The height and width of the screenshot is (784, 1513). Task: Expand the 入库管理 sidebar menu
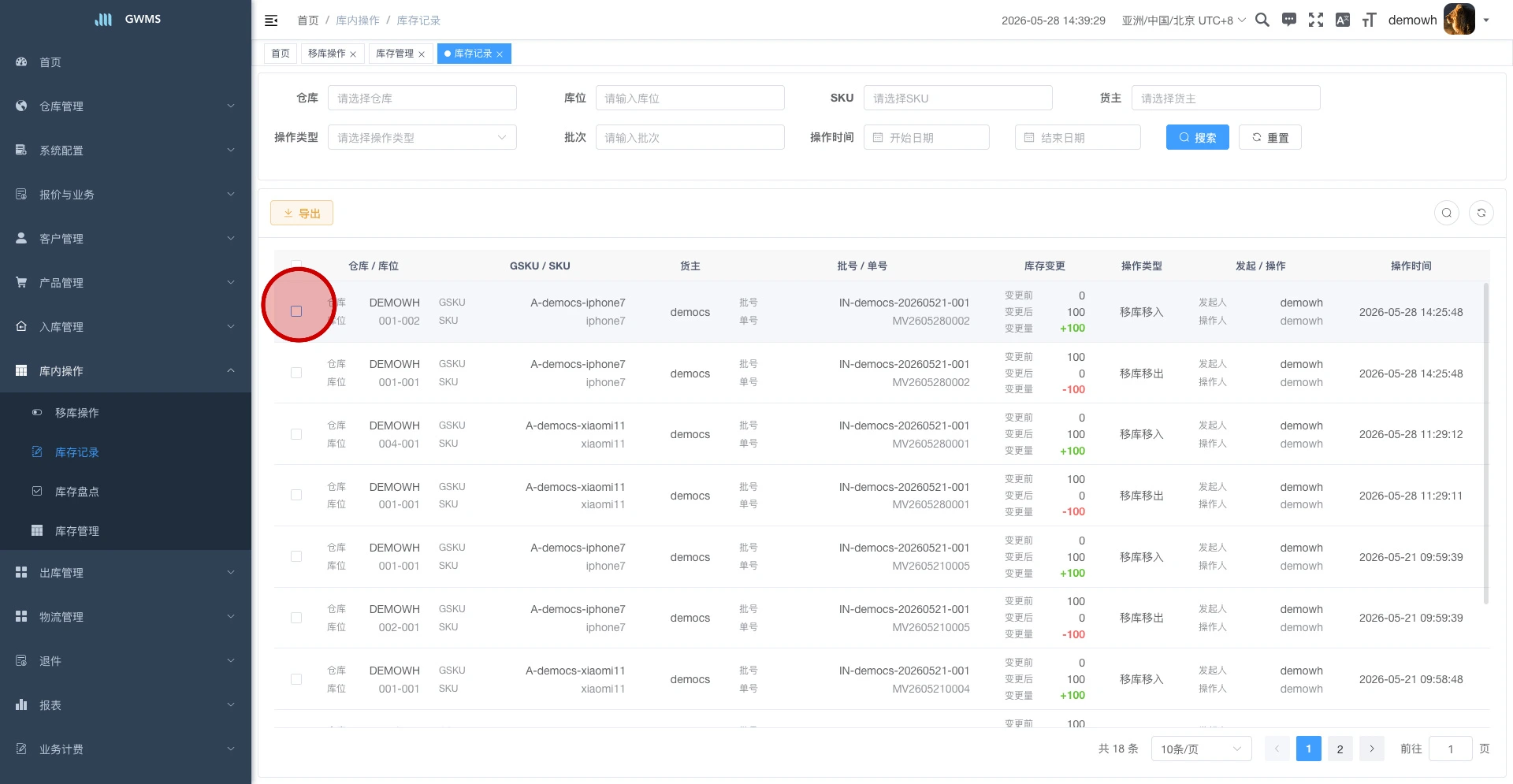click(126, 327)
